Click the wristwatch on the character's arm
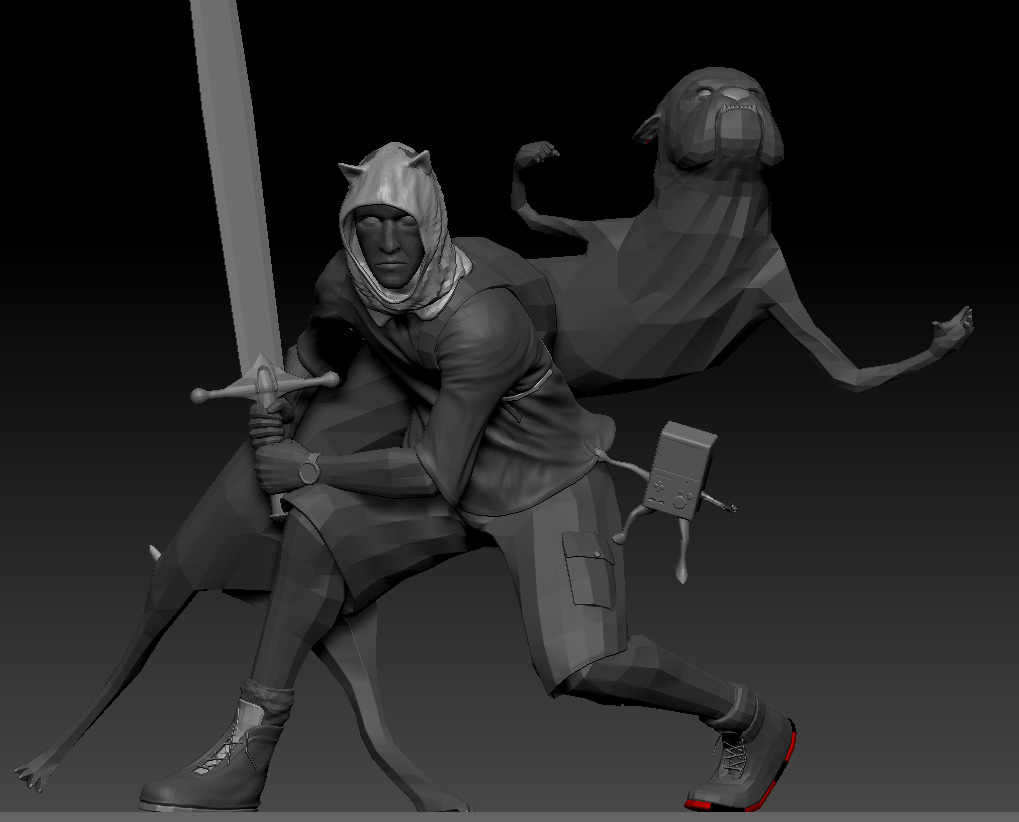Screen dimensions: 1019x822 pyautogui.click(x=309, y=469)
